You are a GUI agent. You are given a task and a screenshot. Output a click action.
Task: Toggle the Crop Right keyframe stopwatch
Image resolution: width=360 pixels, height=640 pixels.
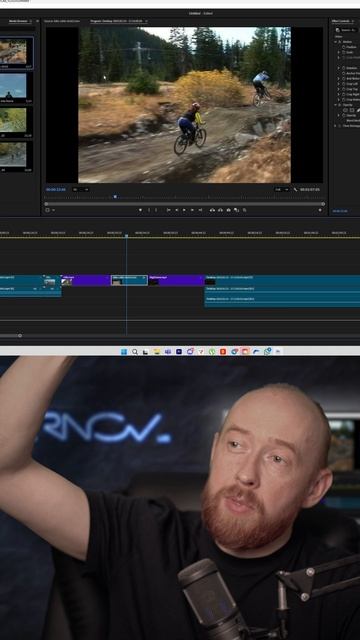pyautogui.click(x=343, y=94)
